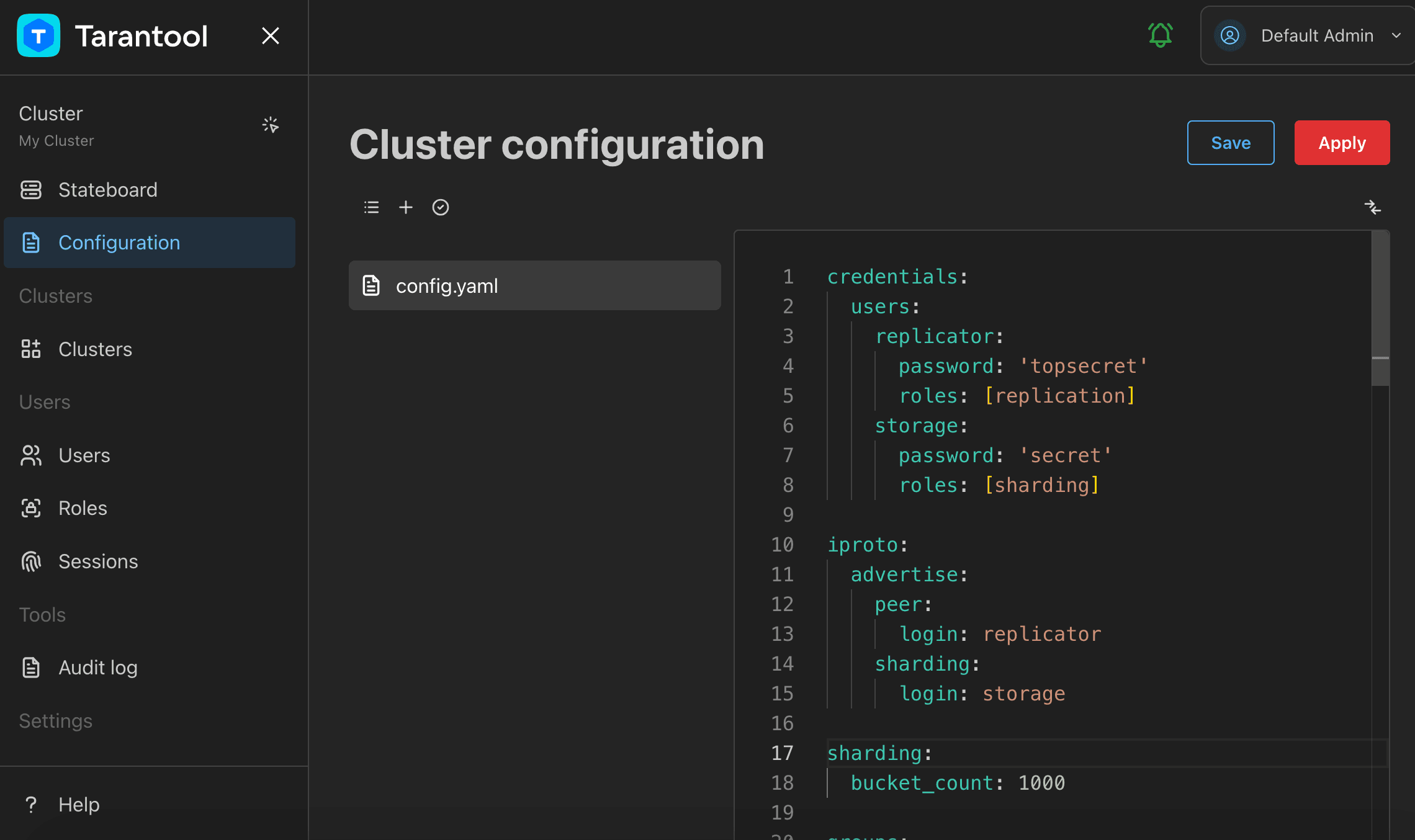Screen dimensions: 1415x840
Task: Click the 'topsecret' password value
Action: click(1084, 366)
